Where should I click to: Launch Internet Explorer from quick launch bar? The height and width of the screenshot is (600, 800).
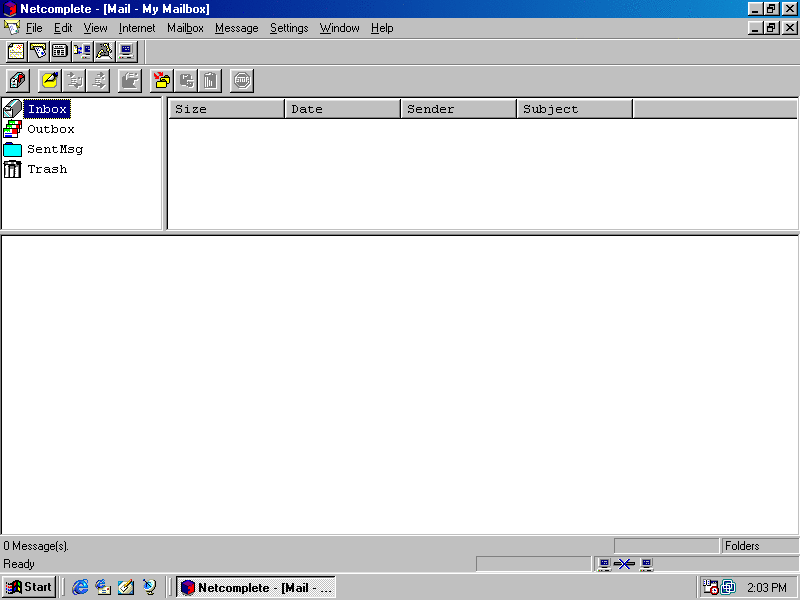(x=81, y=587)
